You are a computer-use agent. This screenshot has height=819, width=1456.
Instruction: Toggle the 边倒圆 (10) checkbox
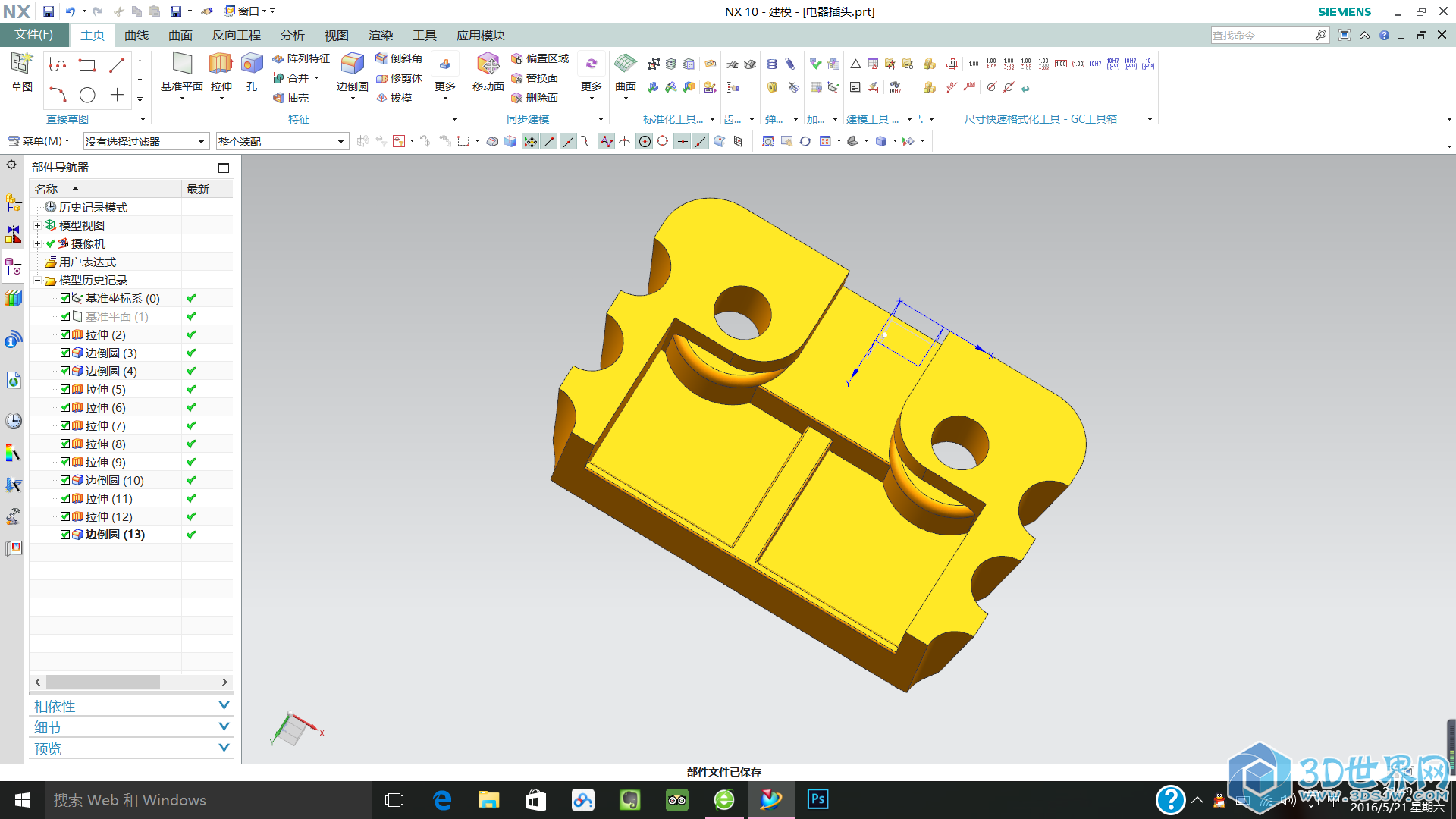click(x=65, y=480)
